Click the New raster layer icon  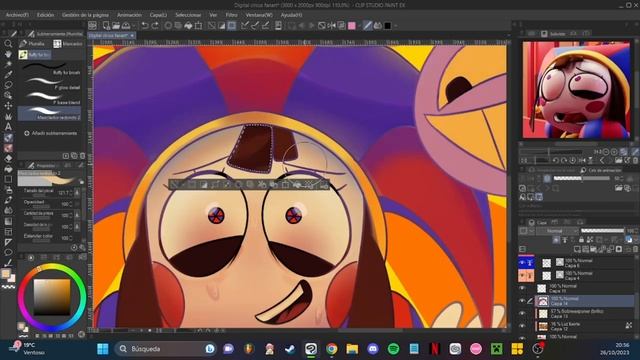tap(577, 249)
